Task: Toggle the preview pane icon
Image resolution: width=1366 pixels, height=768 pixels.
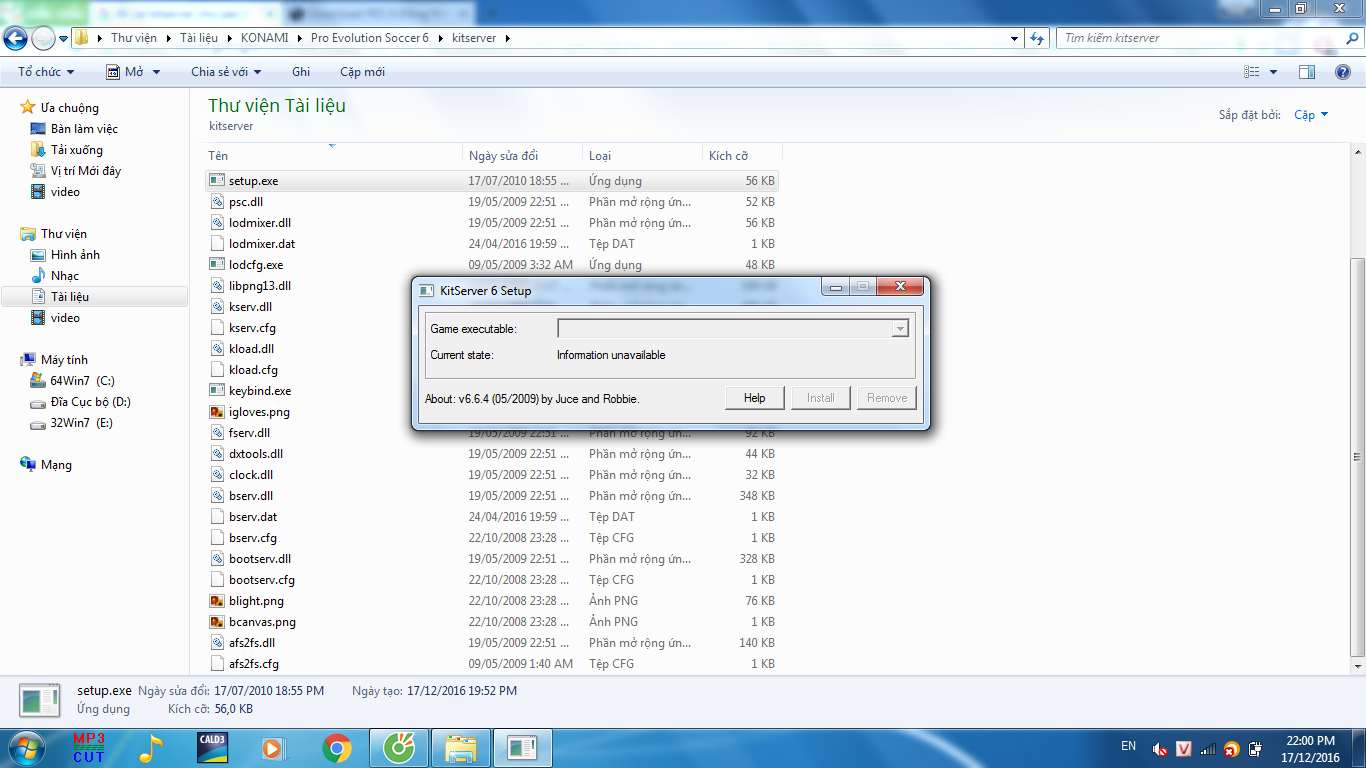Action: (x=1307, y=72)
